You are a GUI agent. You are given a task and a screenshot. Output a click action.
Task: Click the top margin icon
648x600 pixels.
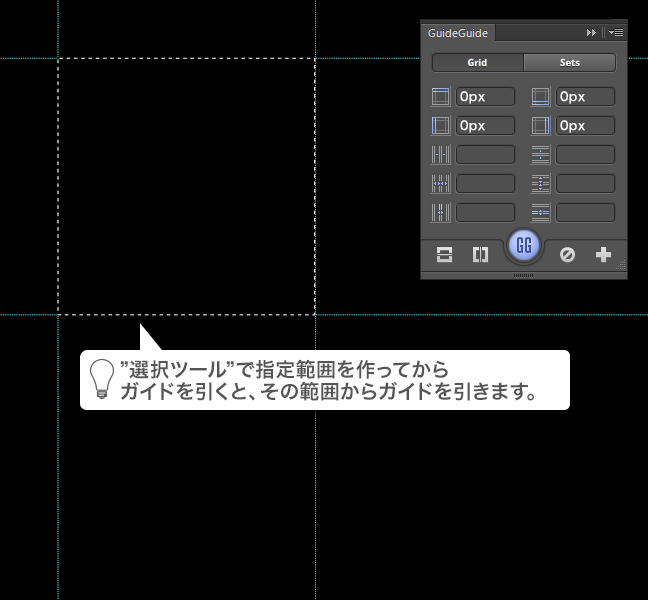441,97
